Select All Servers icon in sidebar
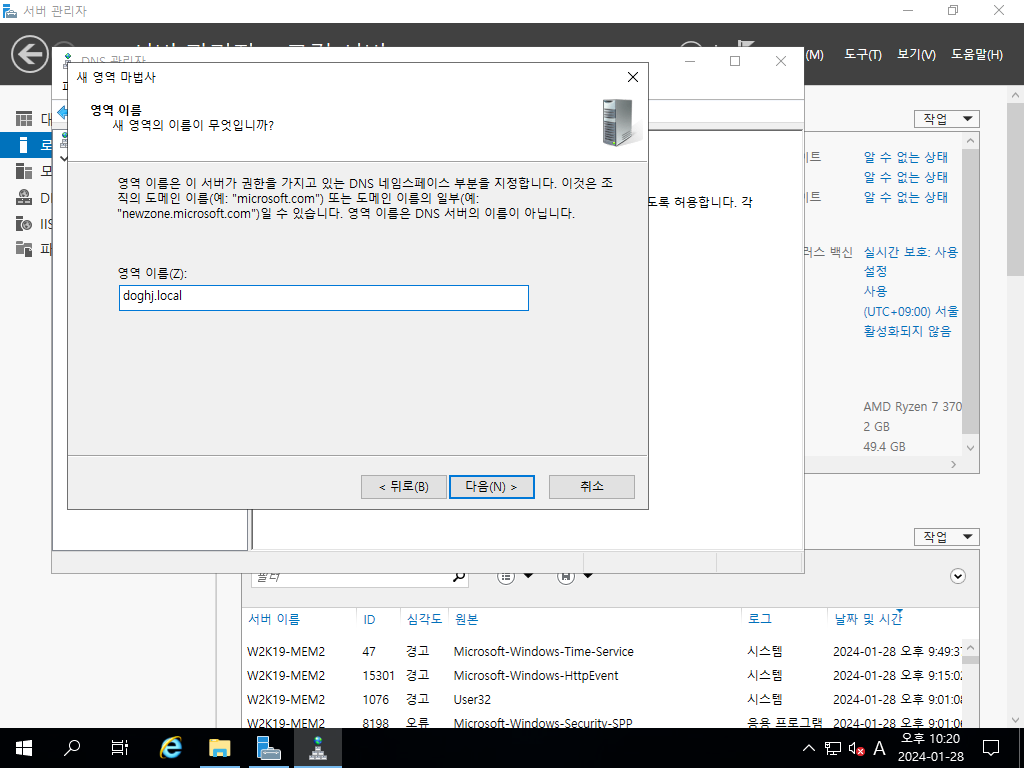Viewport: 1024px width, 768px height. point(24,171)
